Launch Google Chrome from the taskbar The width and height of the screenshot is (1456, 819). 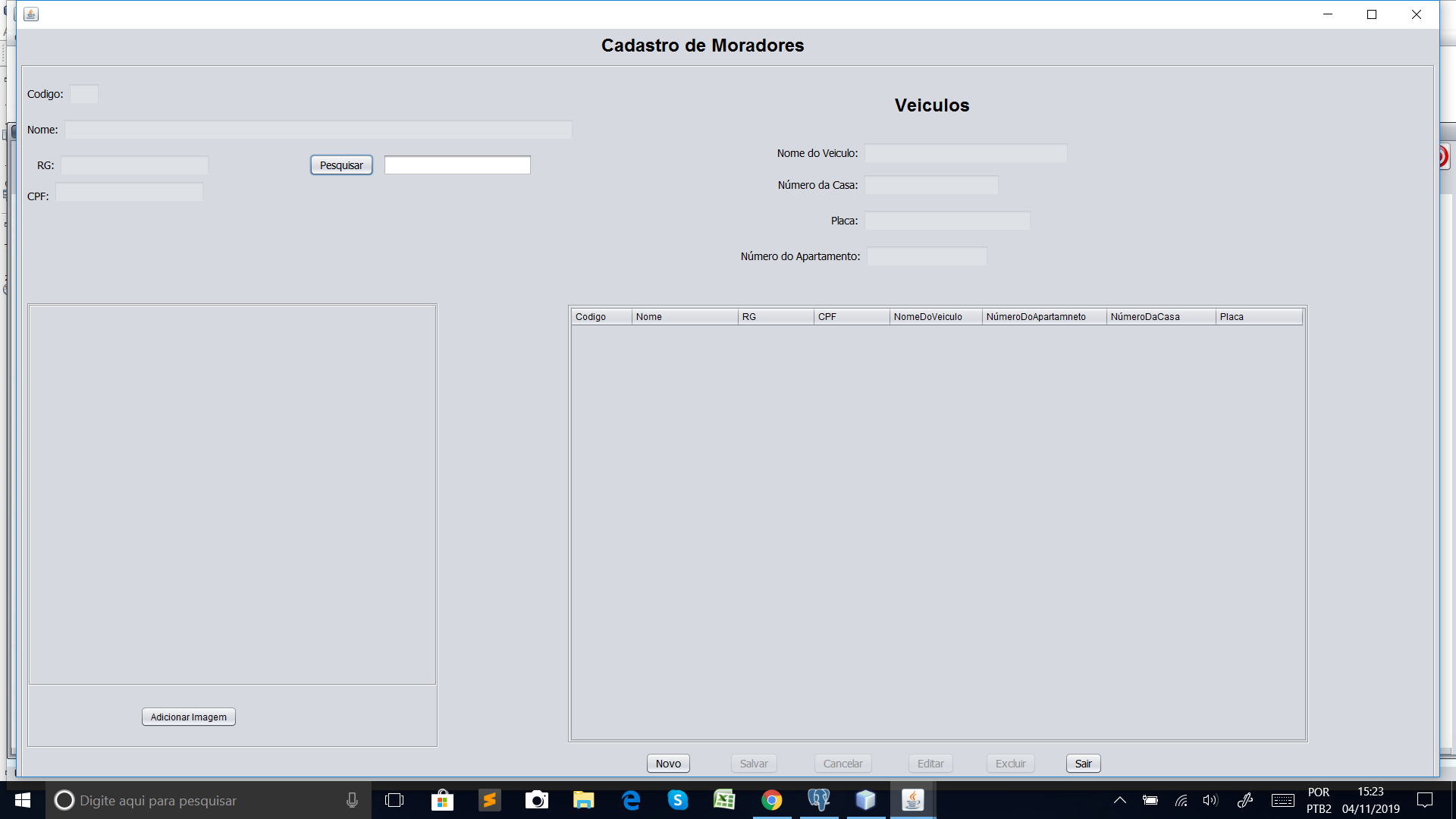(x=771, y=800)
